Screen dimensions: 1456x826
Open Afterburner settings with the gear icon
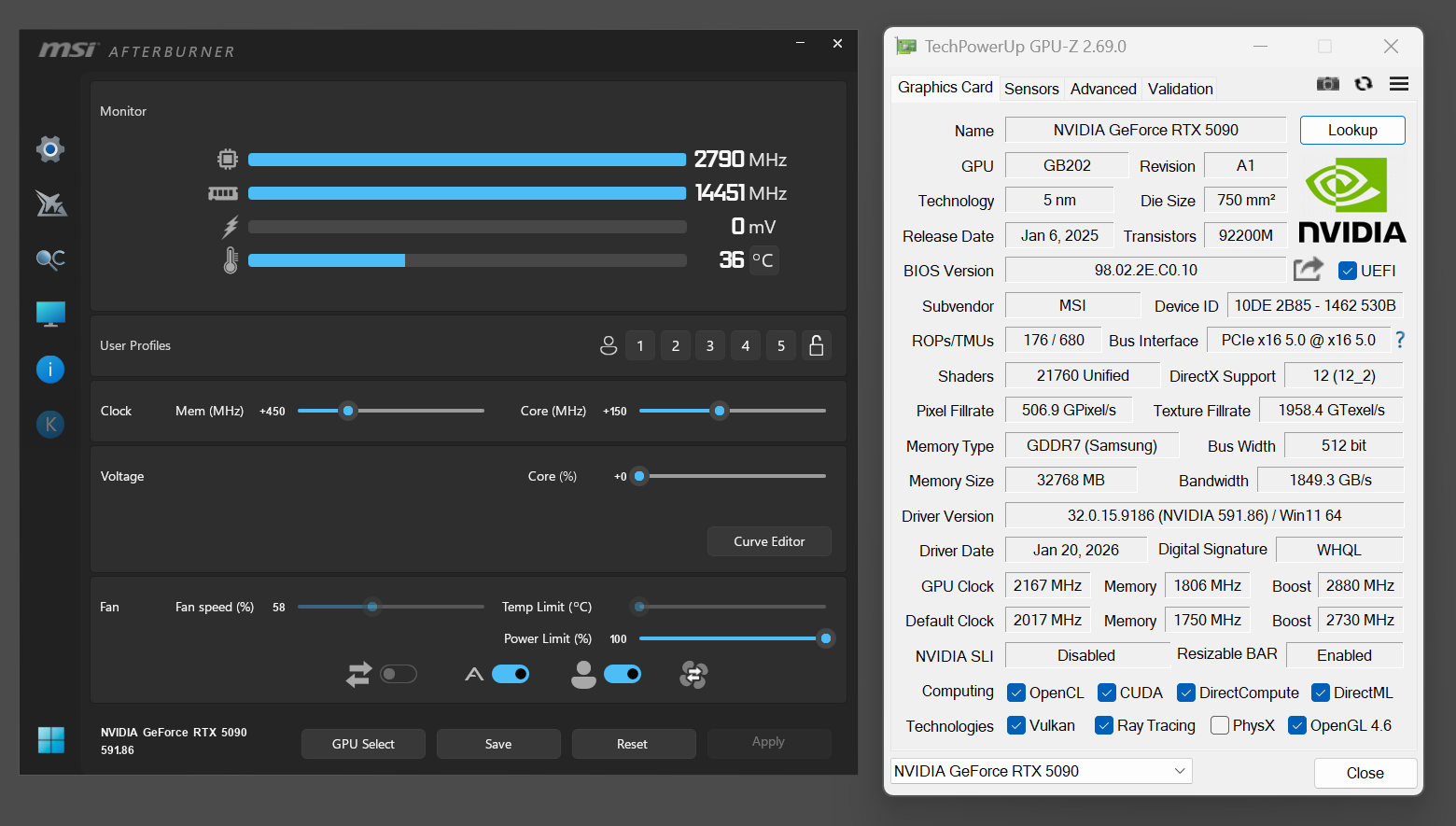[50, 149]
